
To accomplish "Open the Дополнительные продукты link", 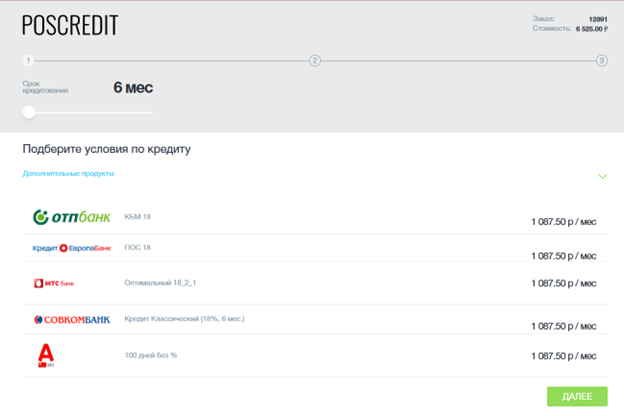I will coord(68,174).
